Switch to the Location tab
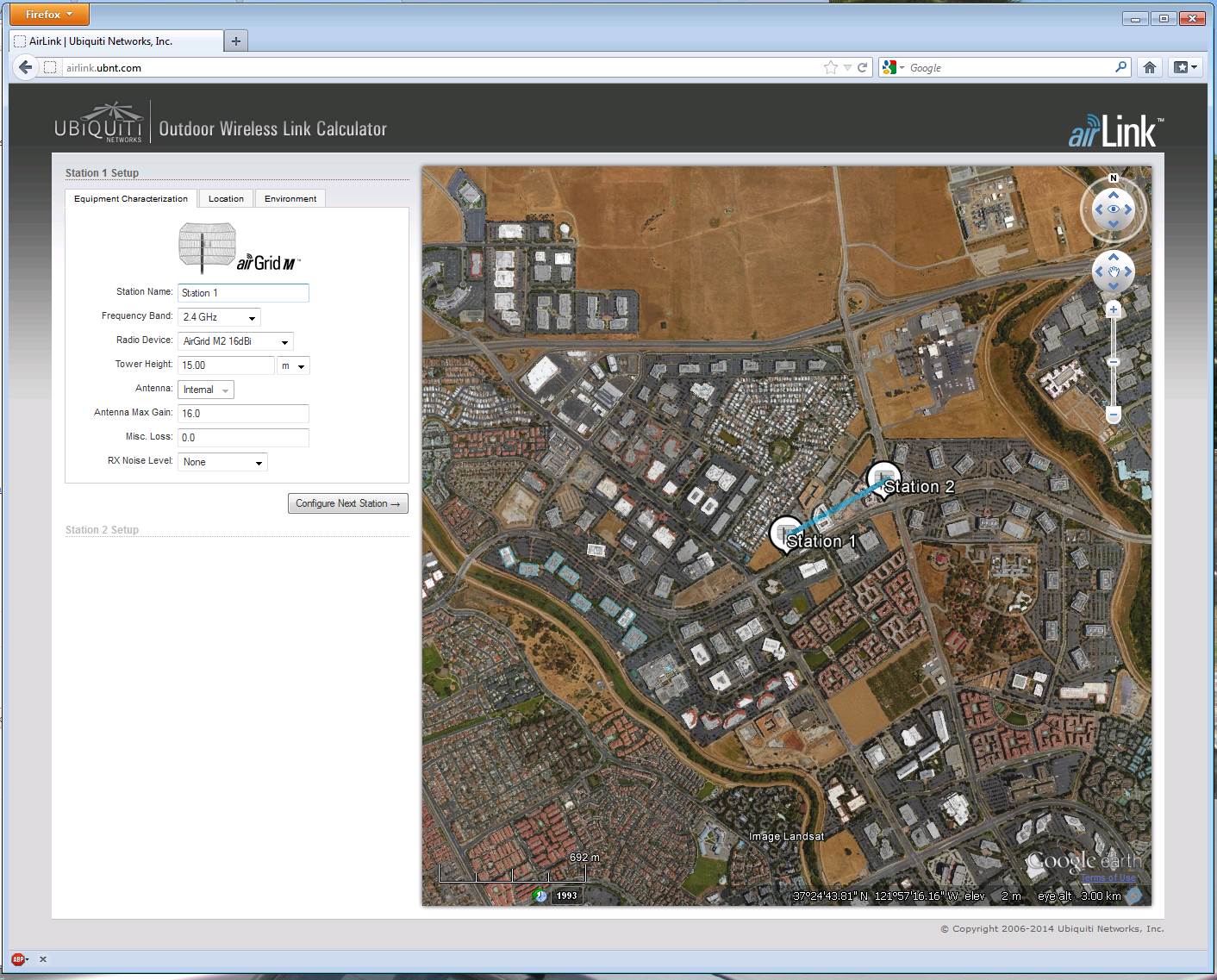Viewport: 1217px width, 980px height. [x=226, y=199]
